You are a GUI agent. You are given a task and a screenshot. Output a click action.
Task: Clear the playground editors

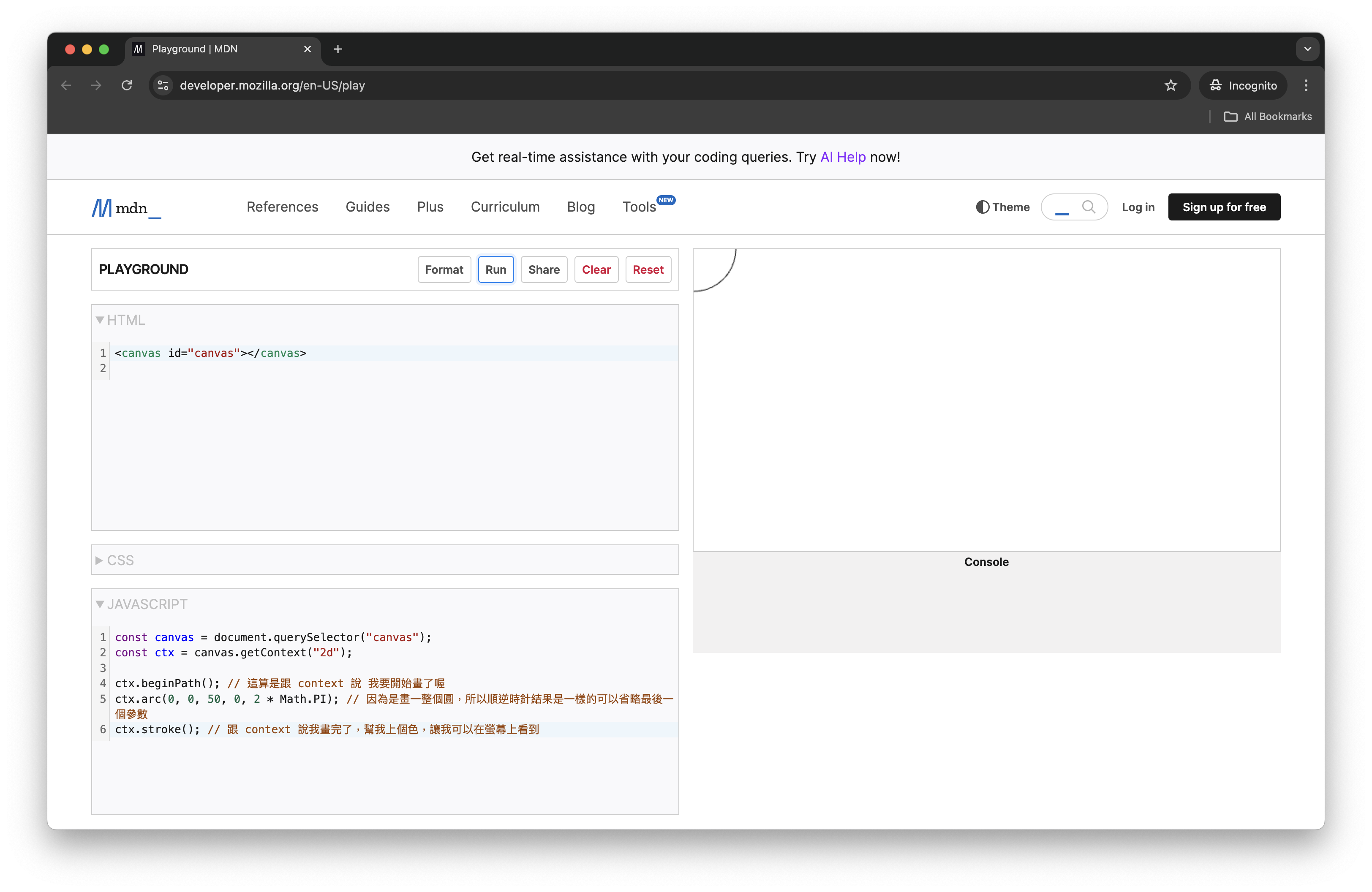pos(596,270)
